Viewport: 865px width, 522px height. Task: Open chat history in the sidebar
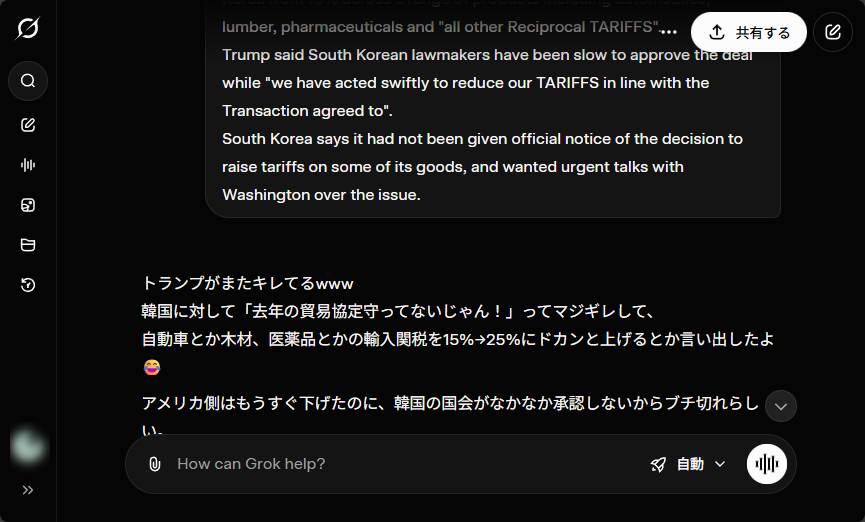[28, 285]
